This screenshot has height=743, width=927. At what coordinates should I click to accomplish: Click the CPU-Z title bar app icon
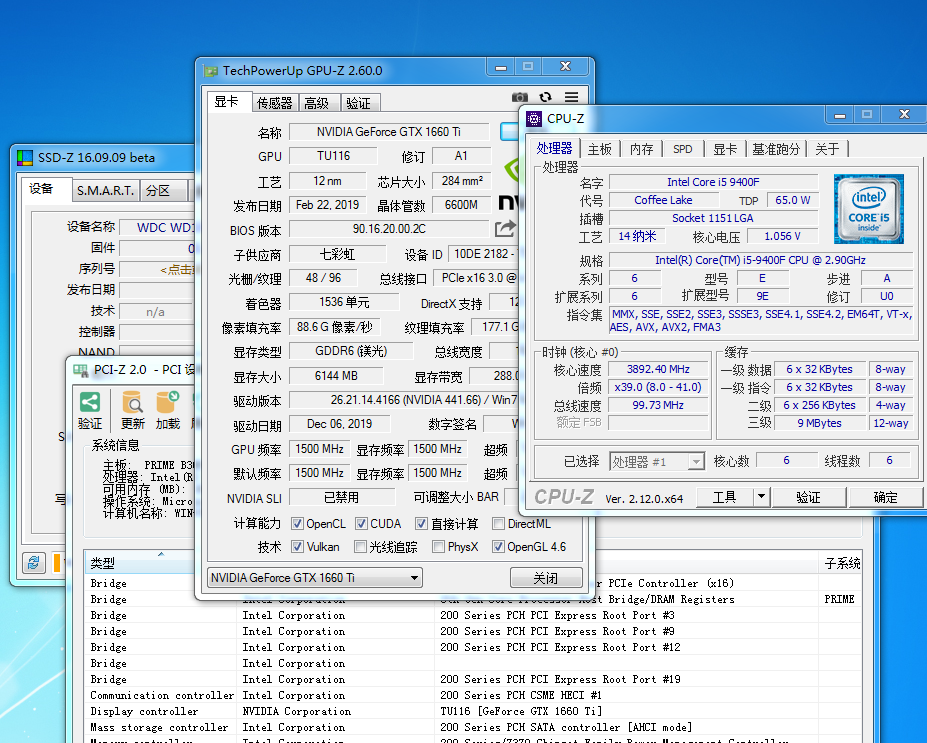pyautogui.click(x=534, y=119)
